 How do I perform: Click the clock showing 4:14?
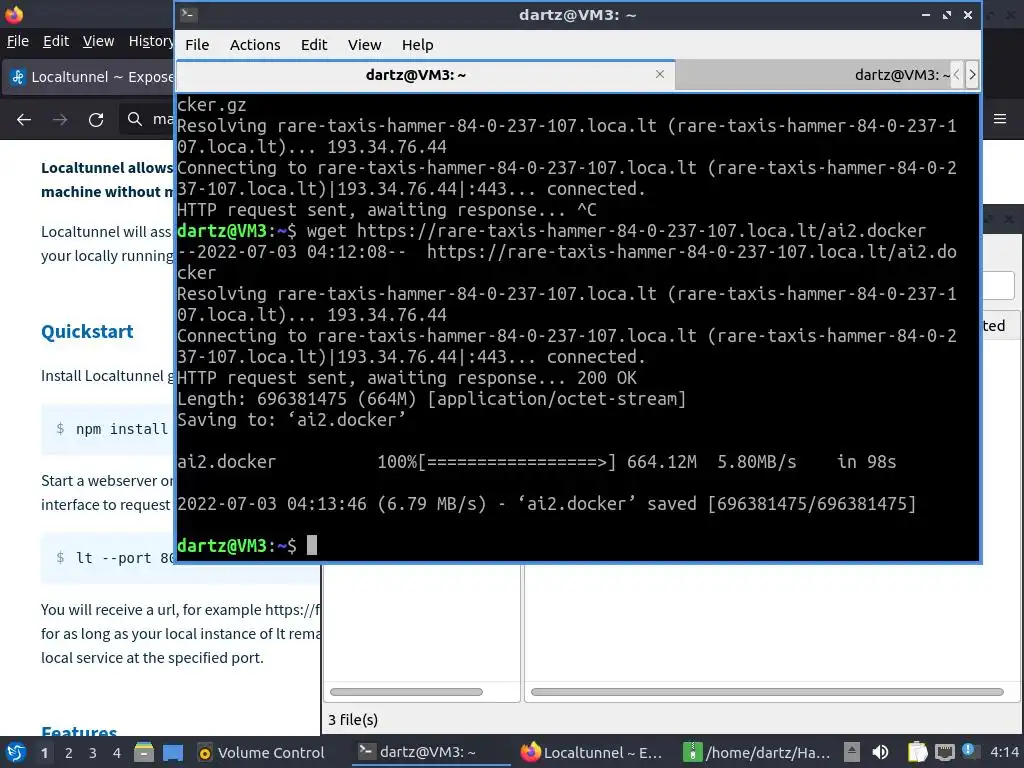(1004, 752)
